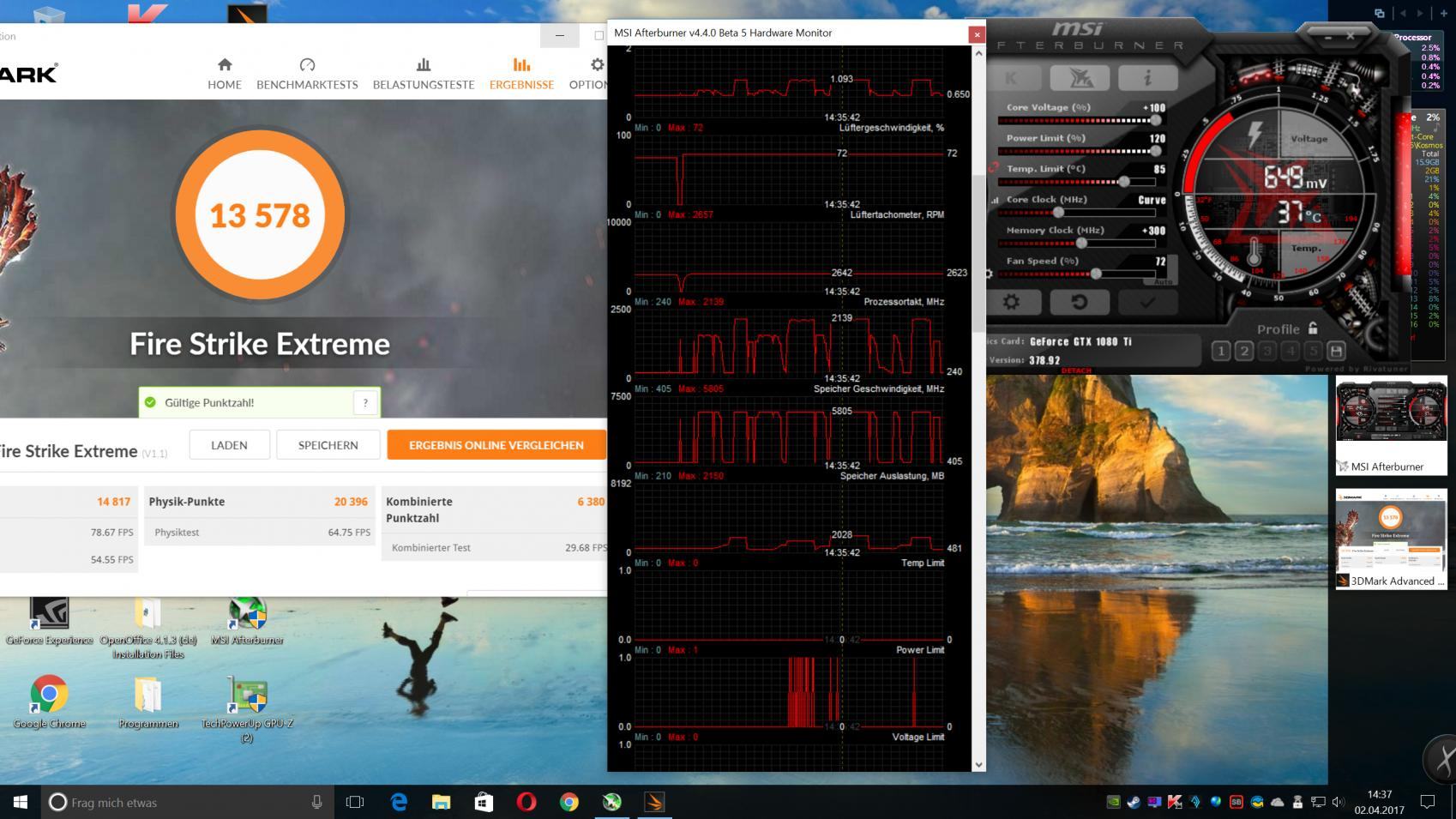Click the Cortana 'Frag mich etwas' search box
This screenshot has height=819, width=1456.
click(x=188, y=802)
